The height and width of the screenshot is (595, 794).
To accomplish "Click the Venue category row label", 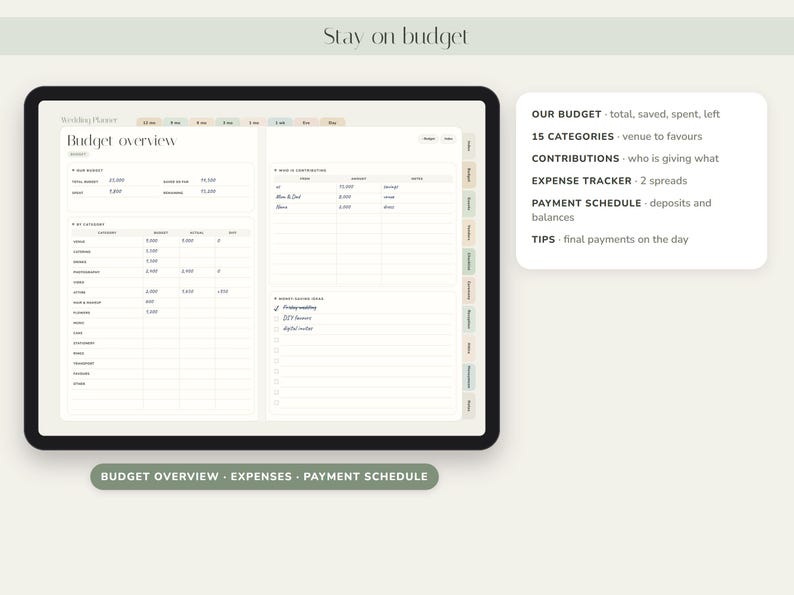I will 80,242.
